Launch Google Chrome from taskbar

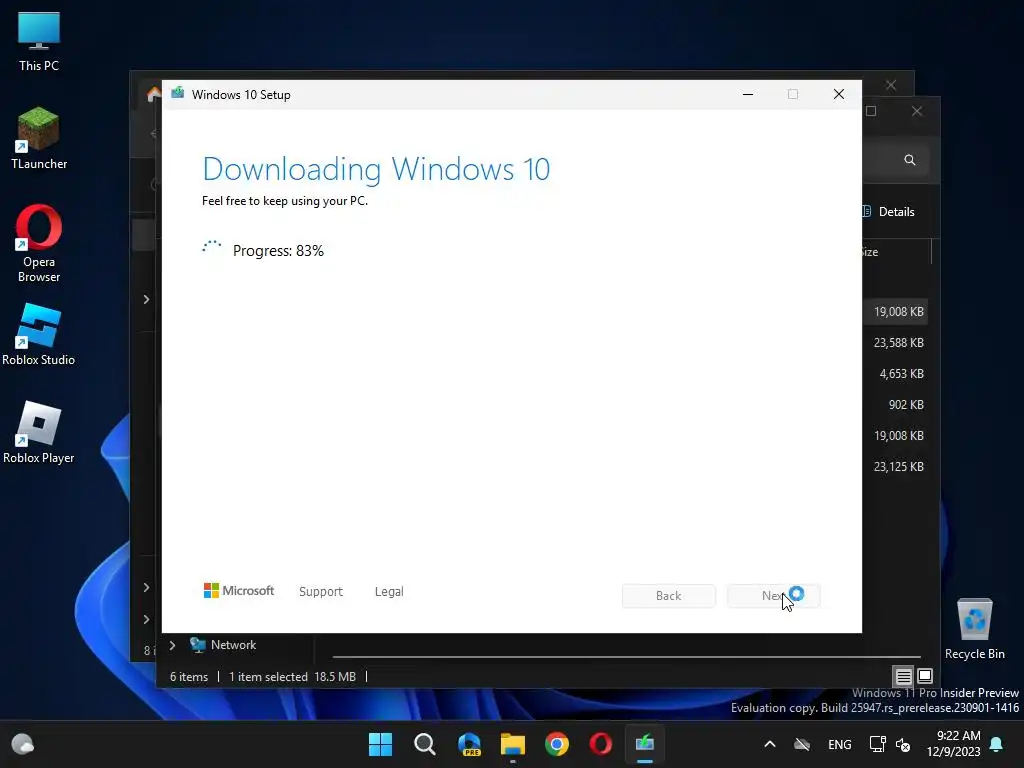pos(557,744)
